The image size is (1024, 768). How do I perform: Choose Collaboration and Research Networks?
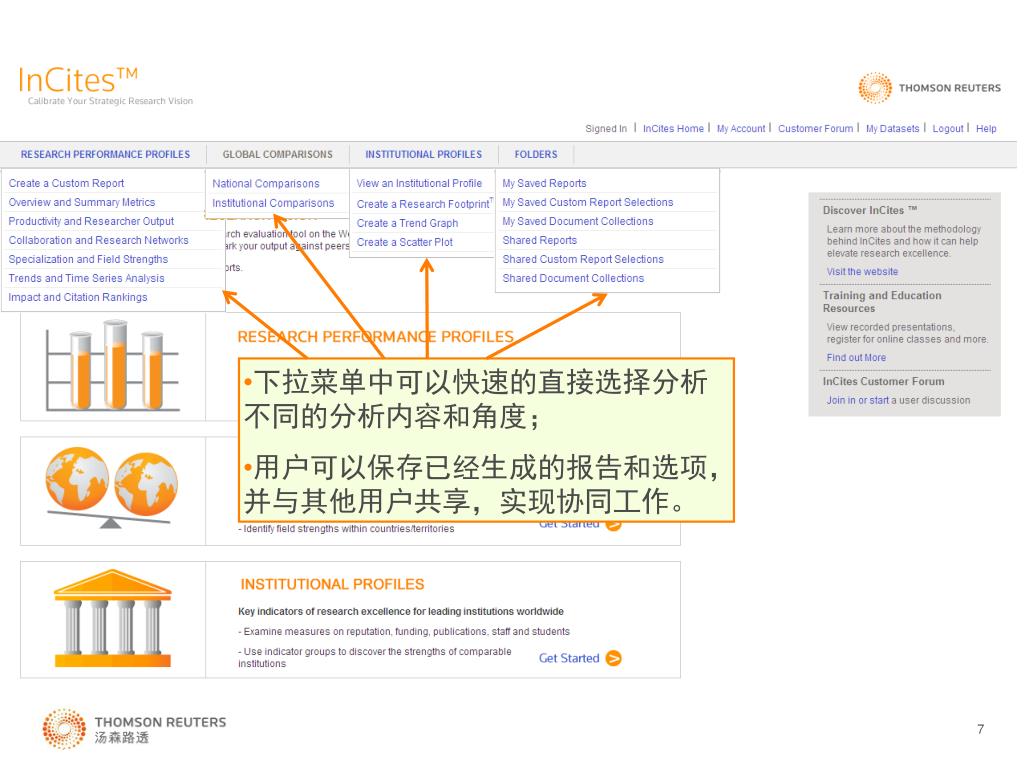(x=98, y=240)
